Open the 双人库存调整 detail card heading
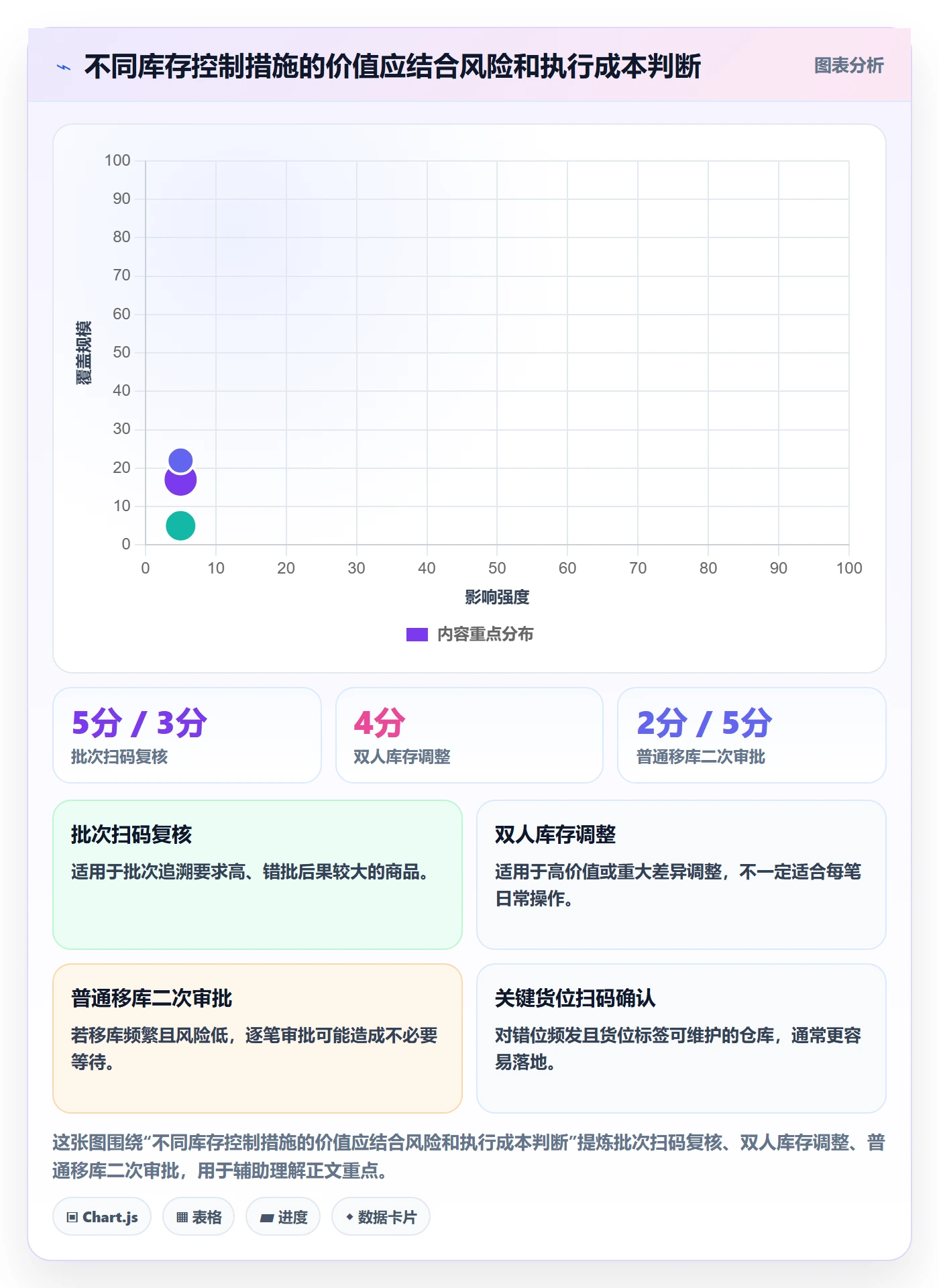Screen dimensions: 939x1288 (555, 835)
